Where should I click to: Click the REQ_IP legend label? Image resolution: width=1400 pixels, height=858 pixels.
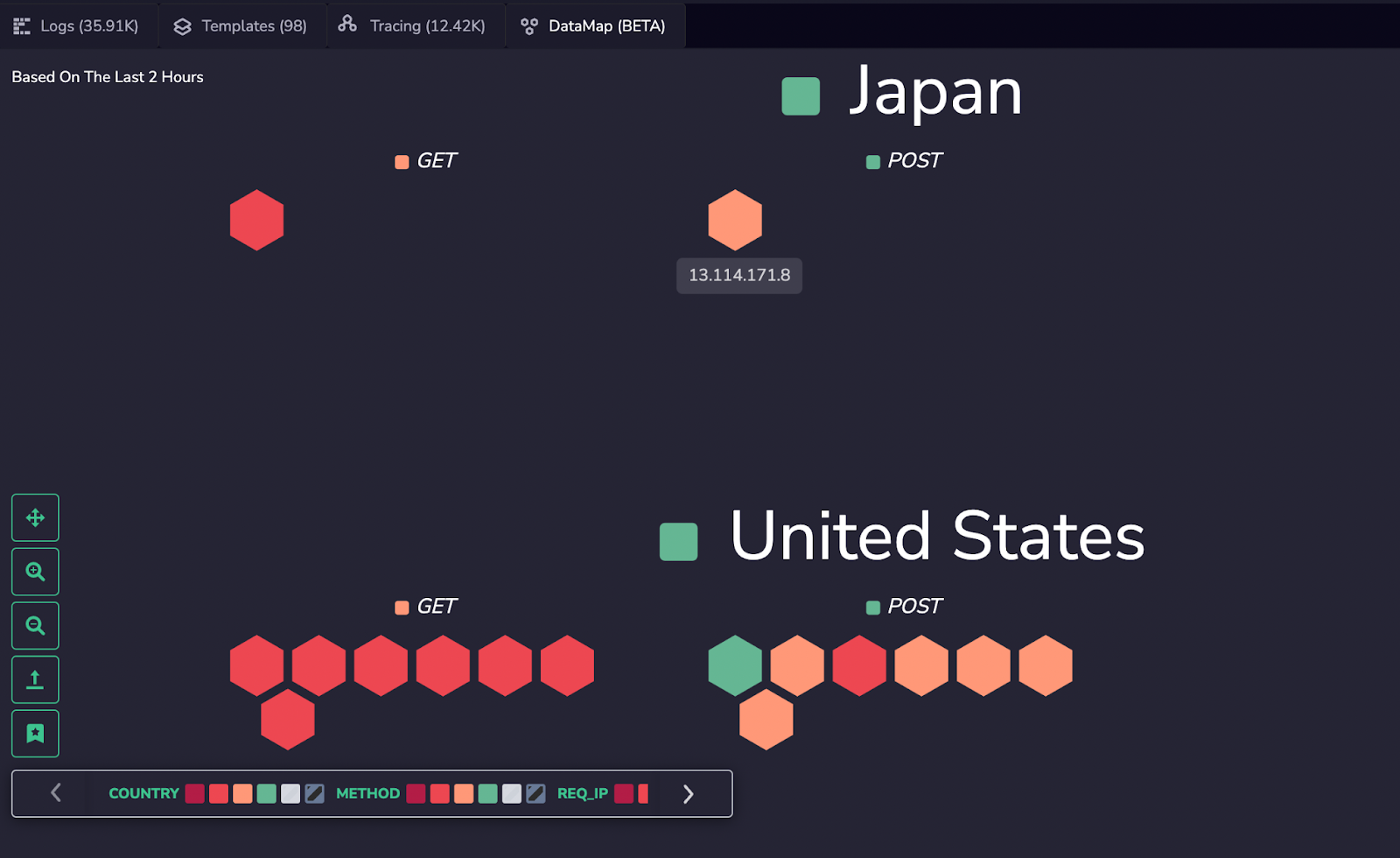click(583, 793)
